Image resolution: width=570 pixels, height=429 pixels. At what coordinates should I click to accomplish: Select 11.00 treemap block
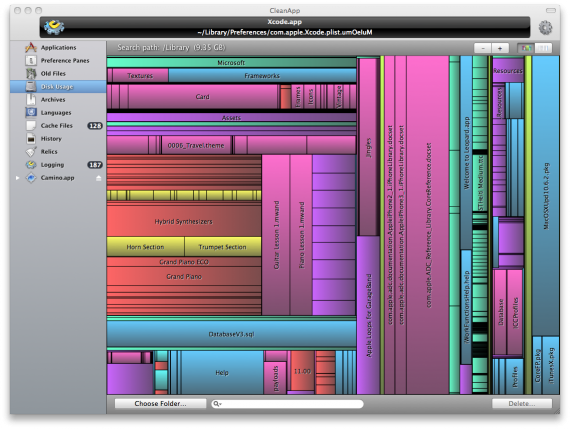click(x=302, y=371)
